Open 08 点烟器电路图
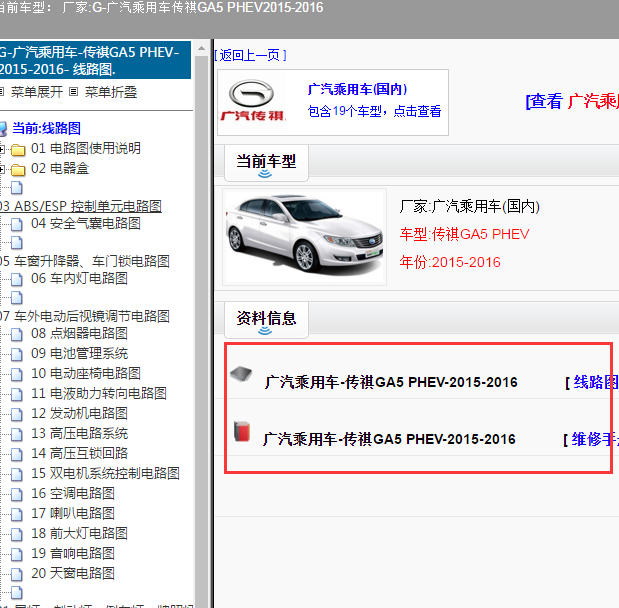 79,333
